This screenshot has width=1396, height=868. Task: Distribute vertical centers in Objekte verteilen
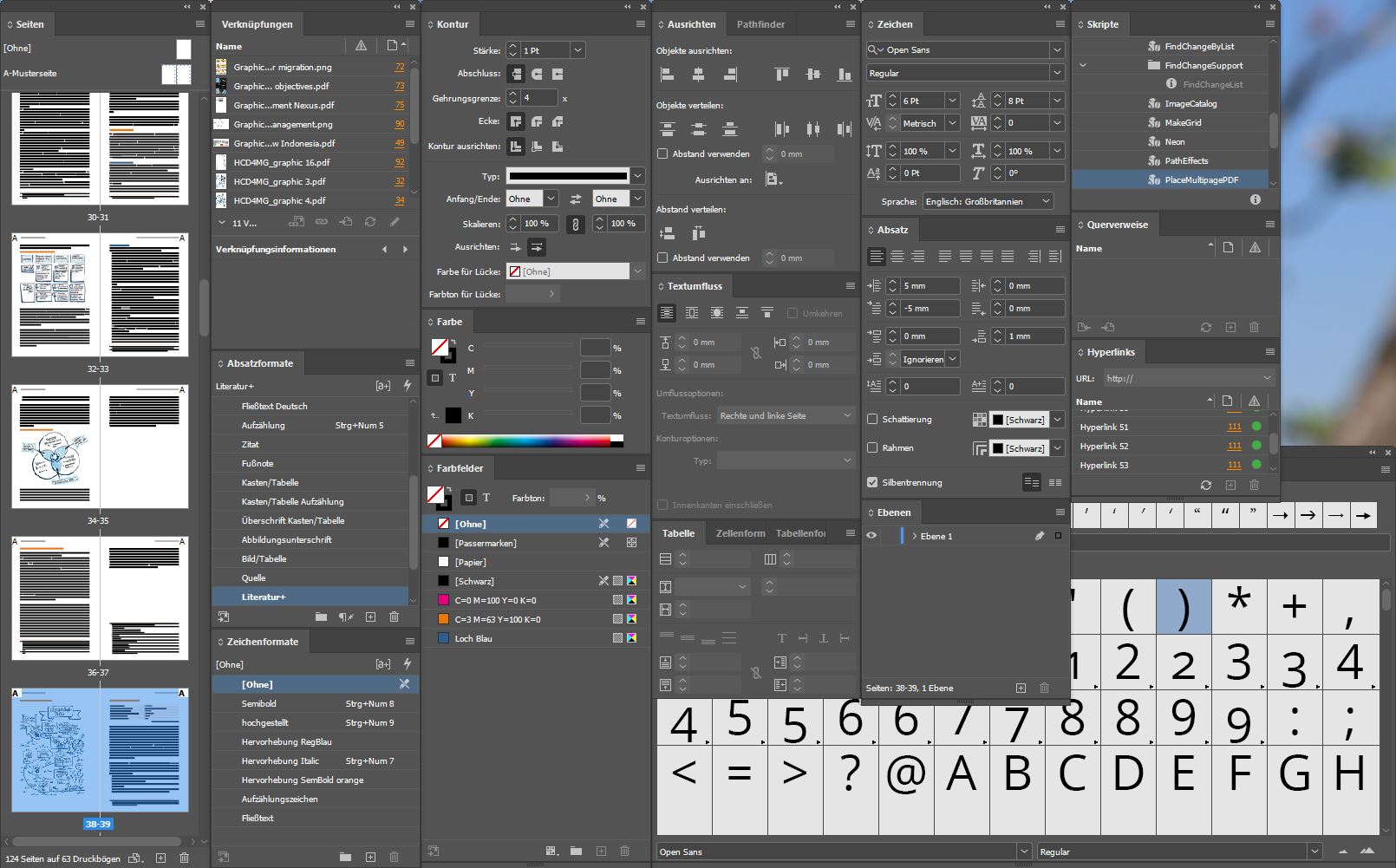(699, 129)
